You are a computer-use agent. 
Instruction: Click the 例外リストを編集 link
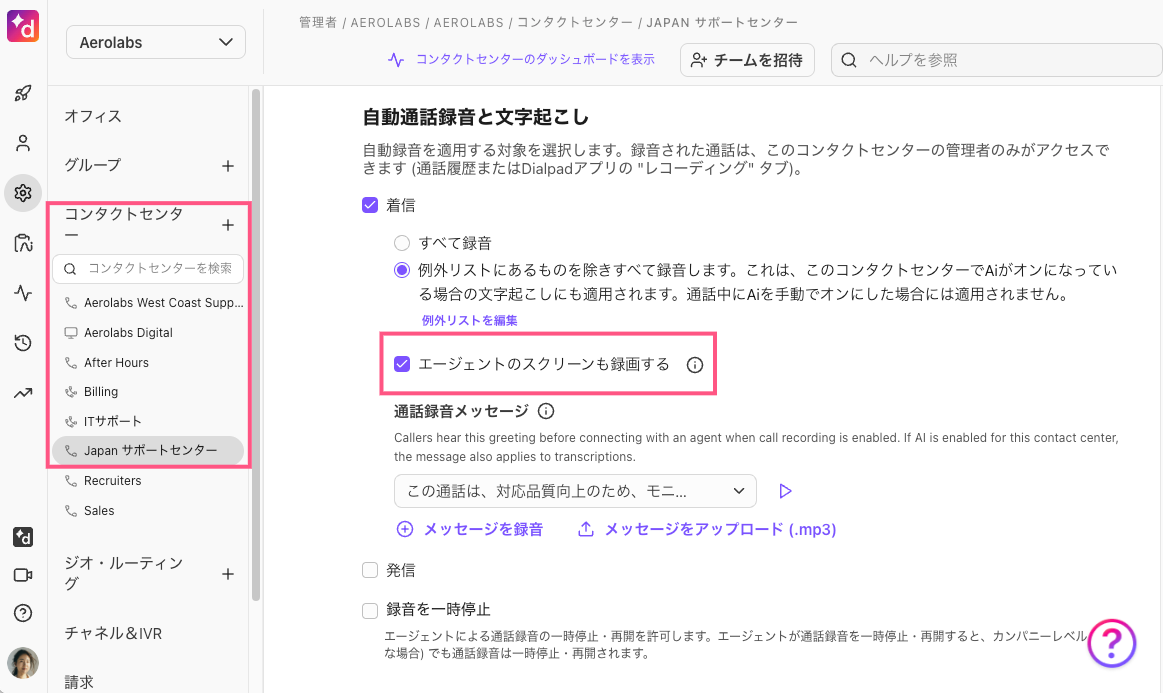(x=470, y=321)
